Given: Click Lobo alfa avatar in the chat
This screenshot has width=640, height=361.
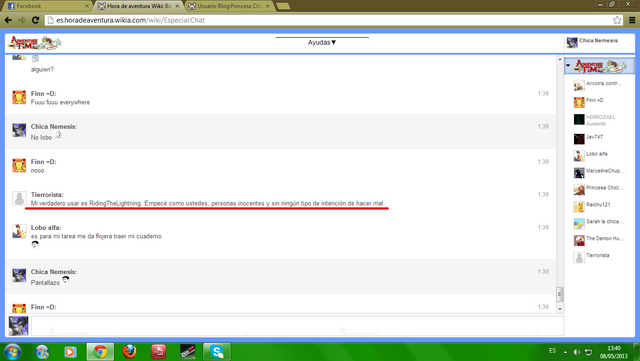Looking at the screenshot, I should coord(19,231).
